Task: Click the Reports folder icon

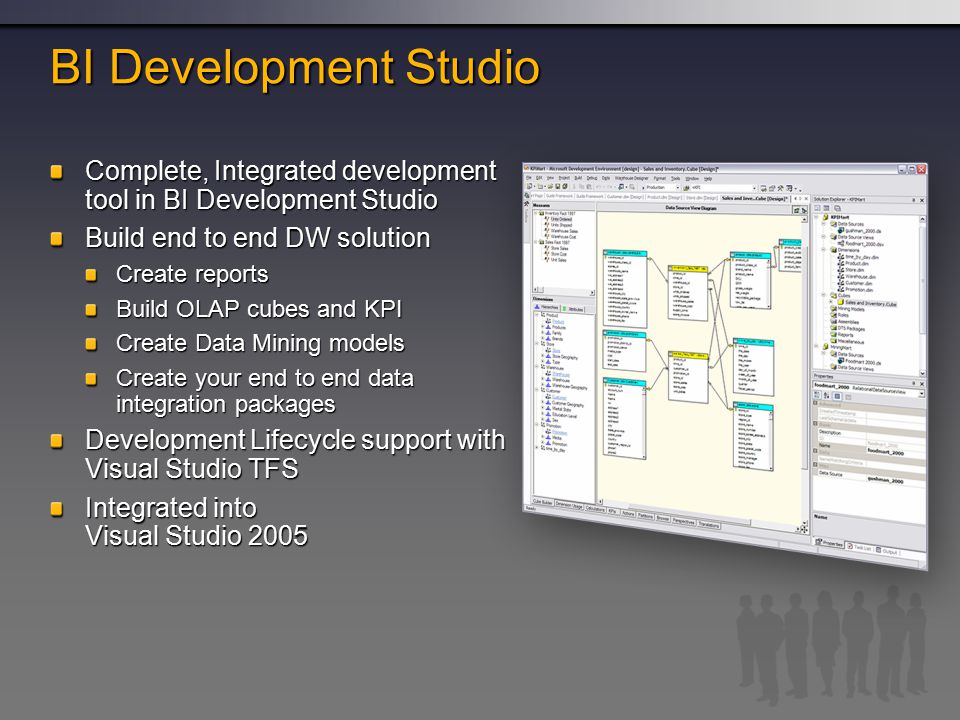Action: point(833,334)
